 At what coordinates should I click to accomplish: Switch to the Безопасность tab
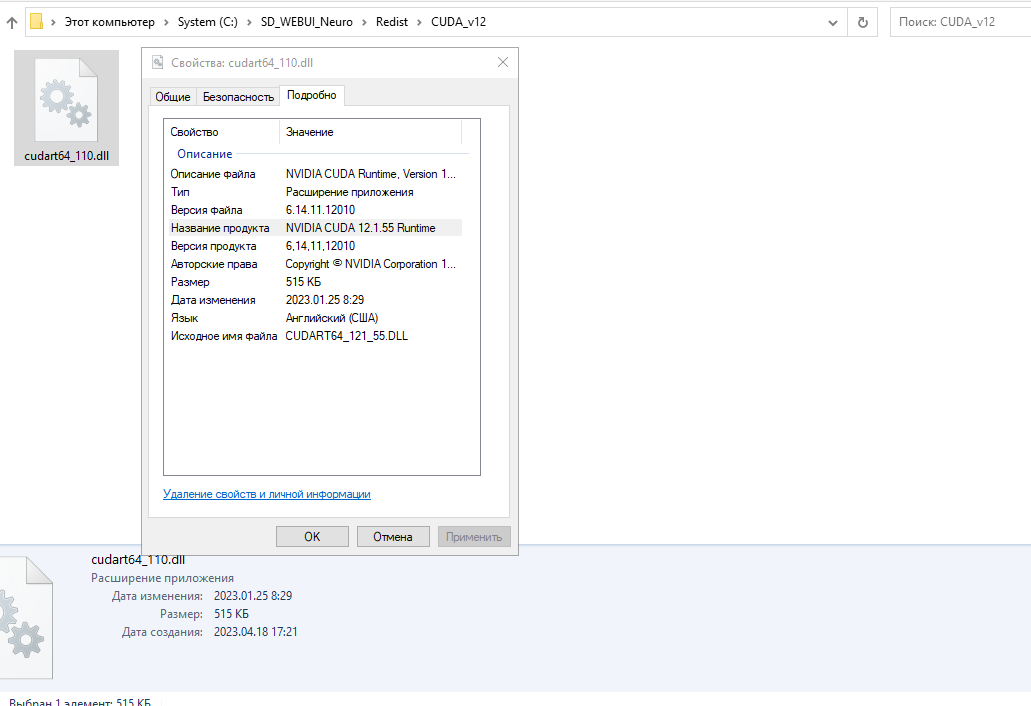[x=238, y=97]
